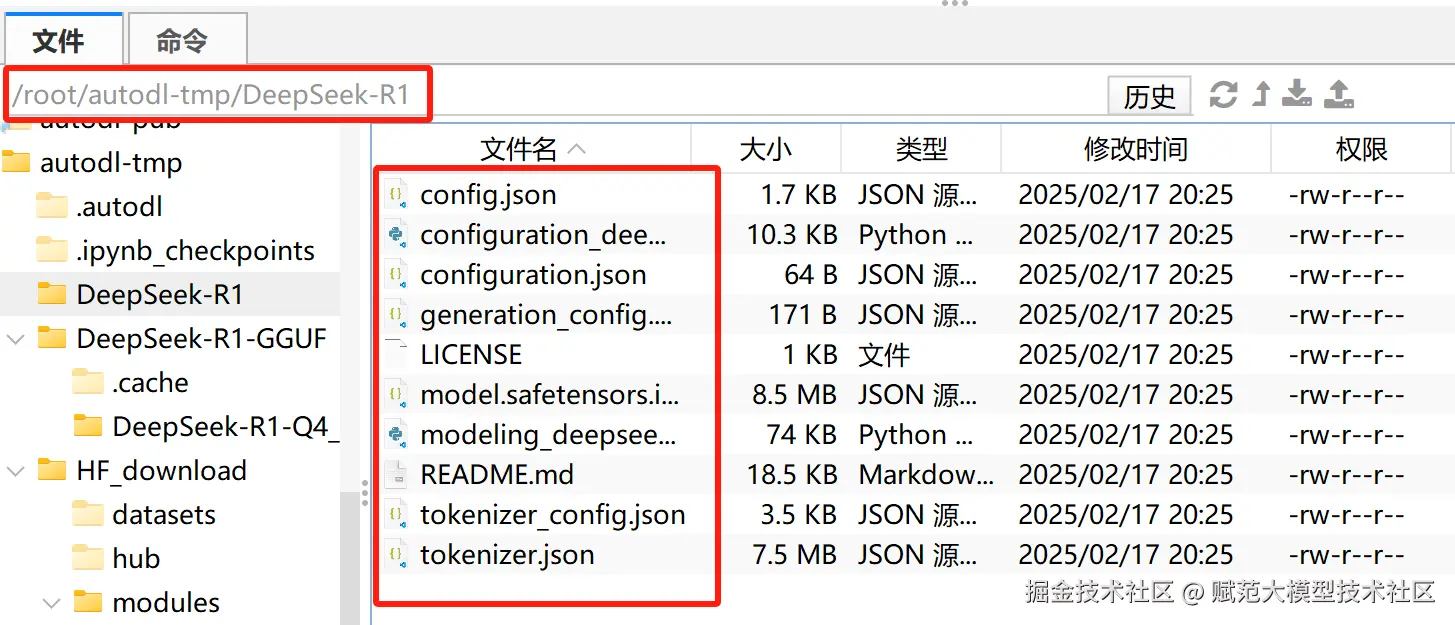This screenshot has width=1455, height=625.
Task: Click the JSON icon beside config.json
Action: (398, 194)
